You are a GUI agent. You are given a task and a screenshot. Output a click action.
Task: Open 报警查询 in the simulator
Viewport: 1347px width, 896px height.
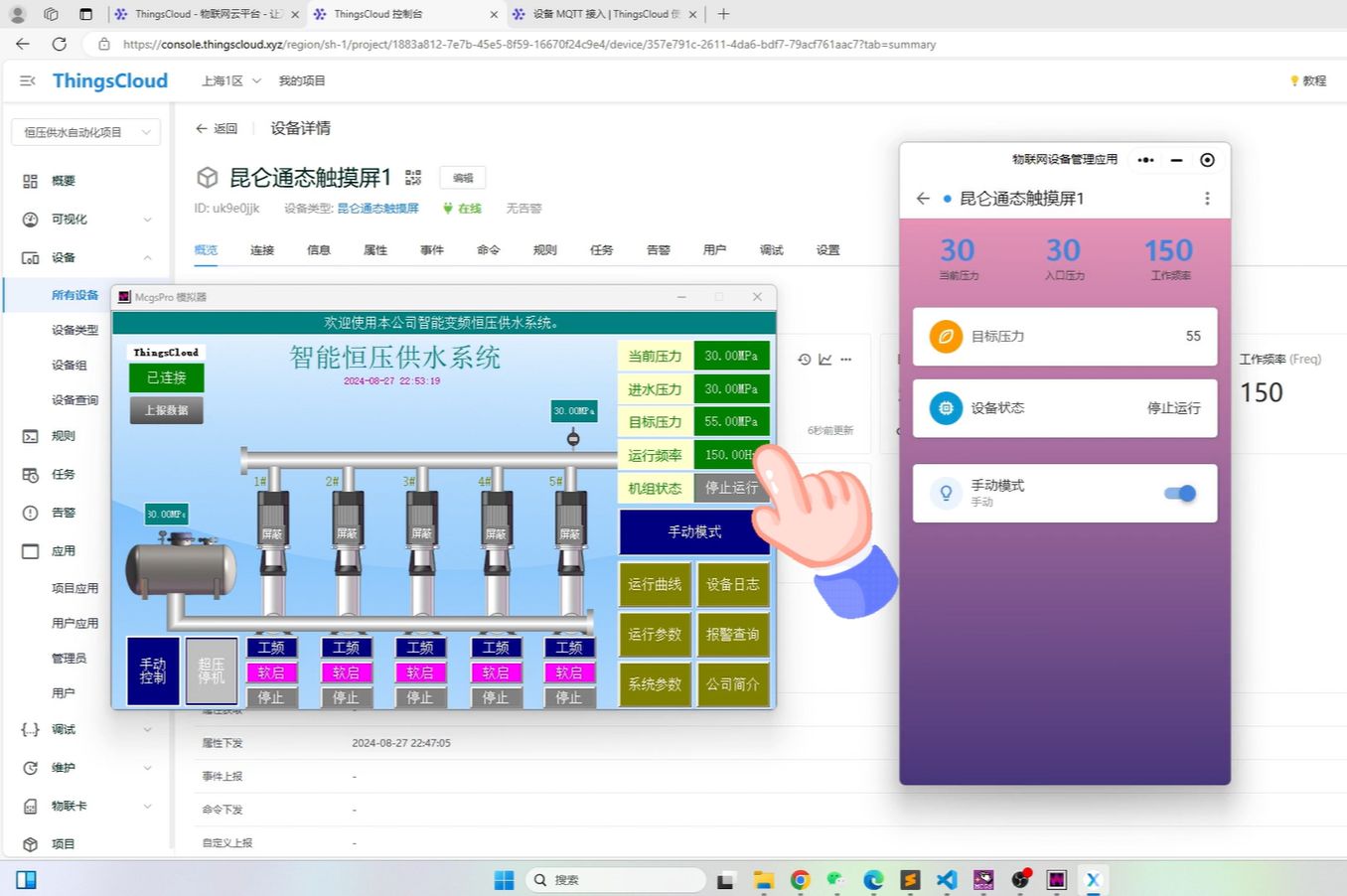pyautogui.click(x=733, y=634)
